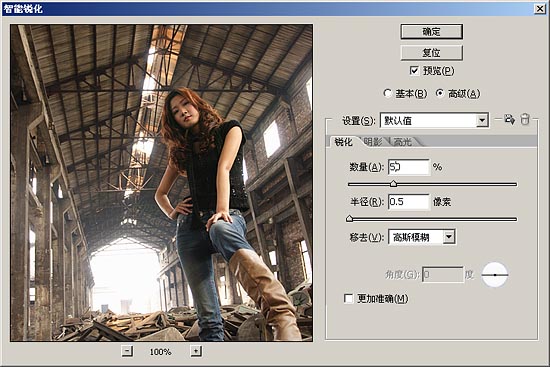Switch to the 阴影 tab
The width and height of the screenshot is (550, 367).
[373, 142]
